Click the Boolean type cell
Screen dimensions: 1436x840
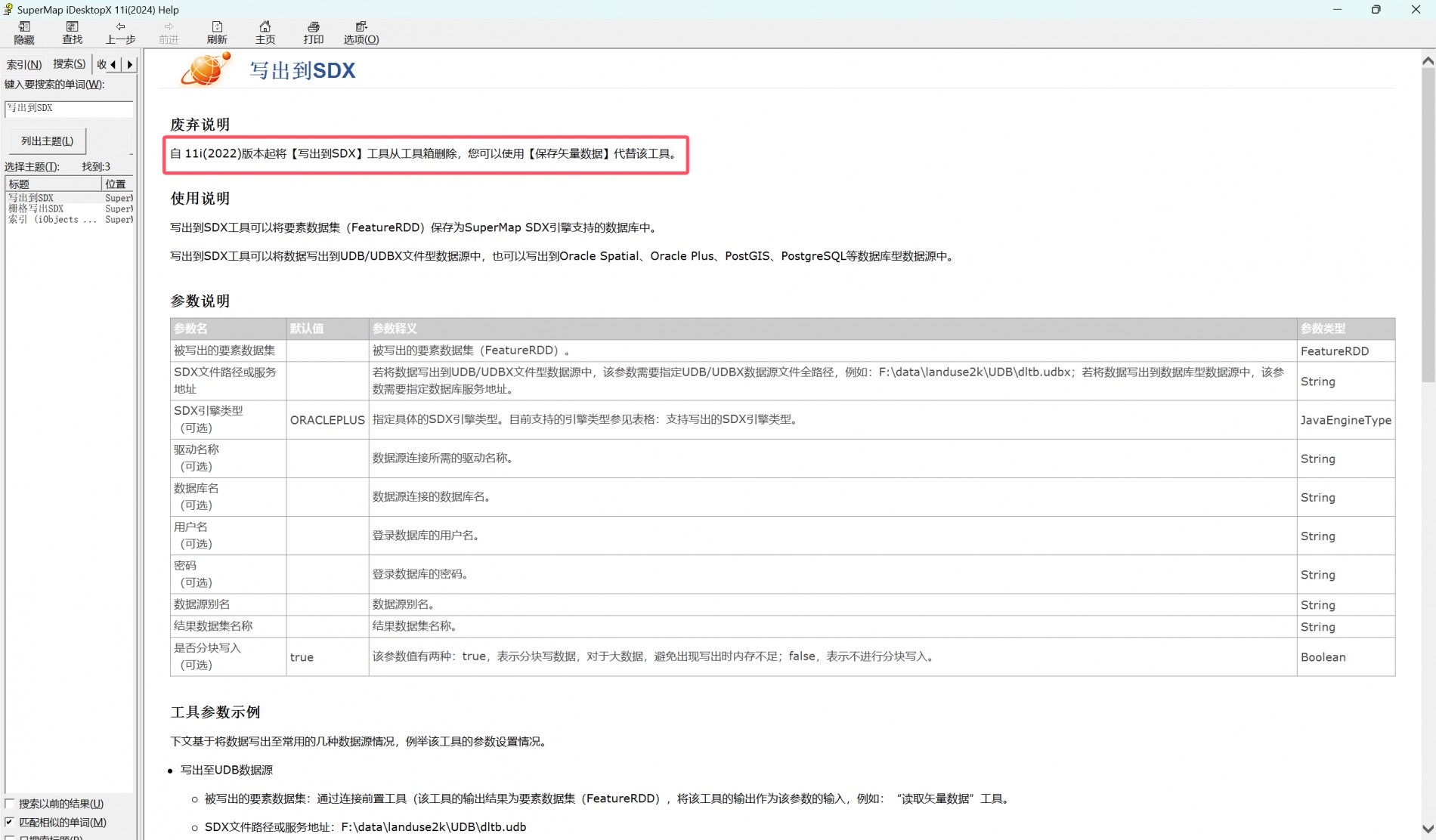[1346, 657]
